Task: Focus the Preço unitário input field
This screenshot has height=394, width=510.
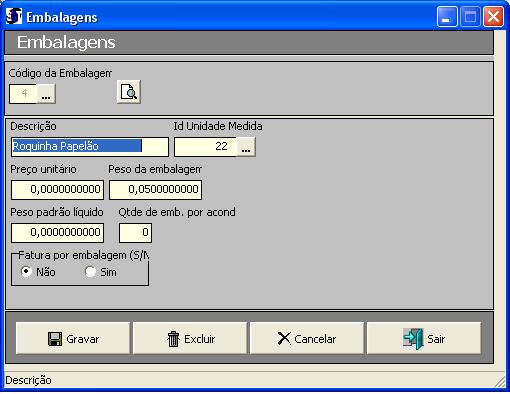Action: [x=57, y=190]
